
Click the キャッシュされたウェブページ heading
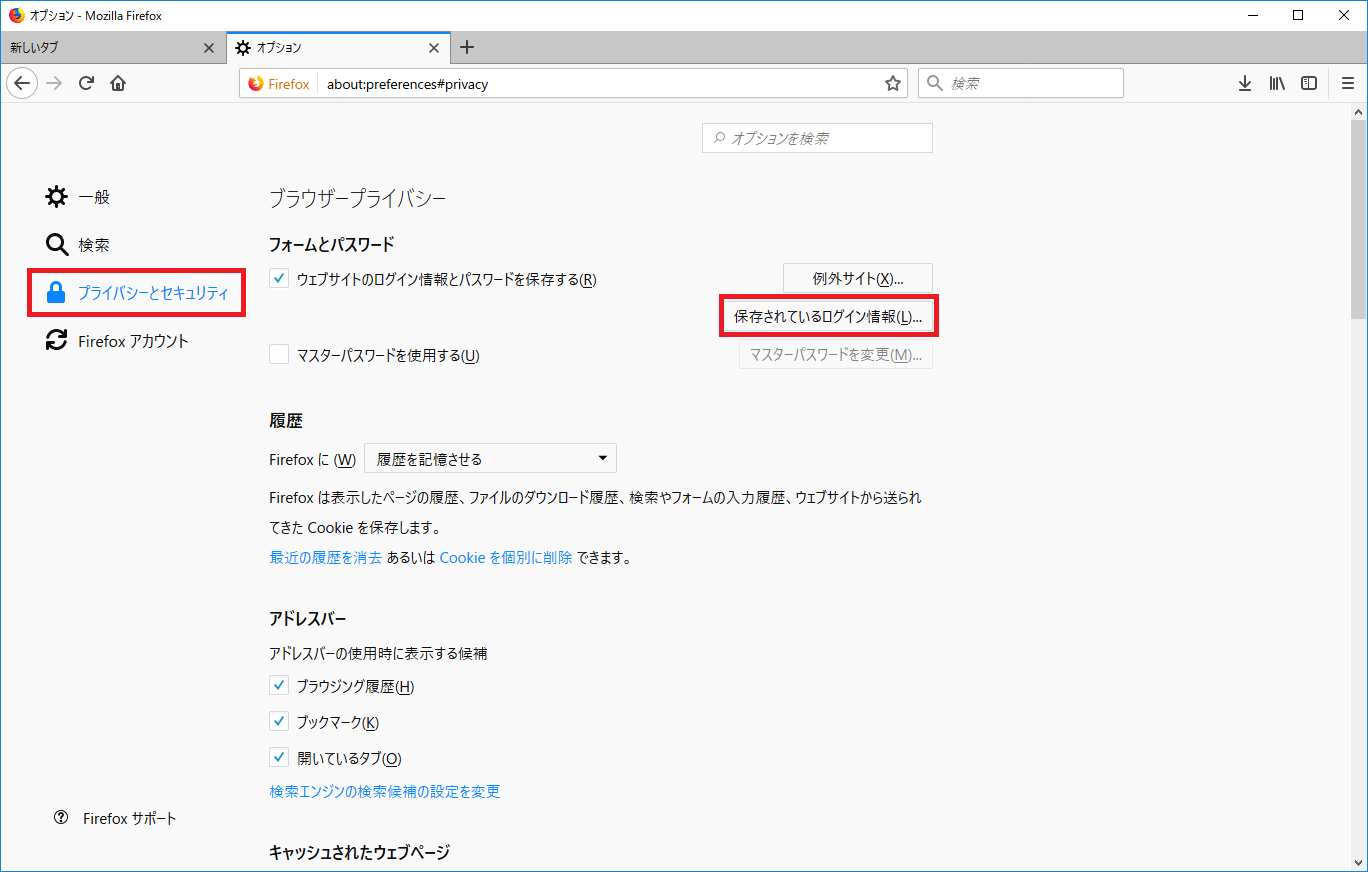tap(360, 852)
